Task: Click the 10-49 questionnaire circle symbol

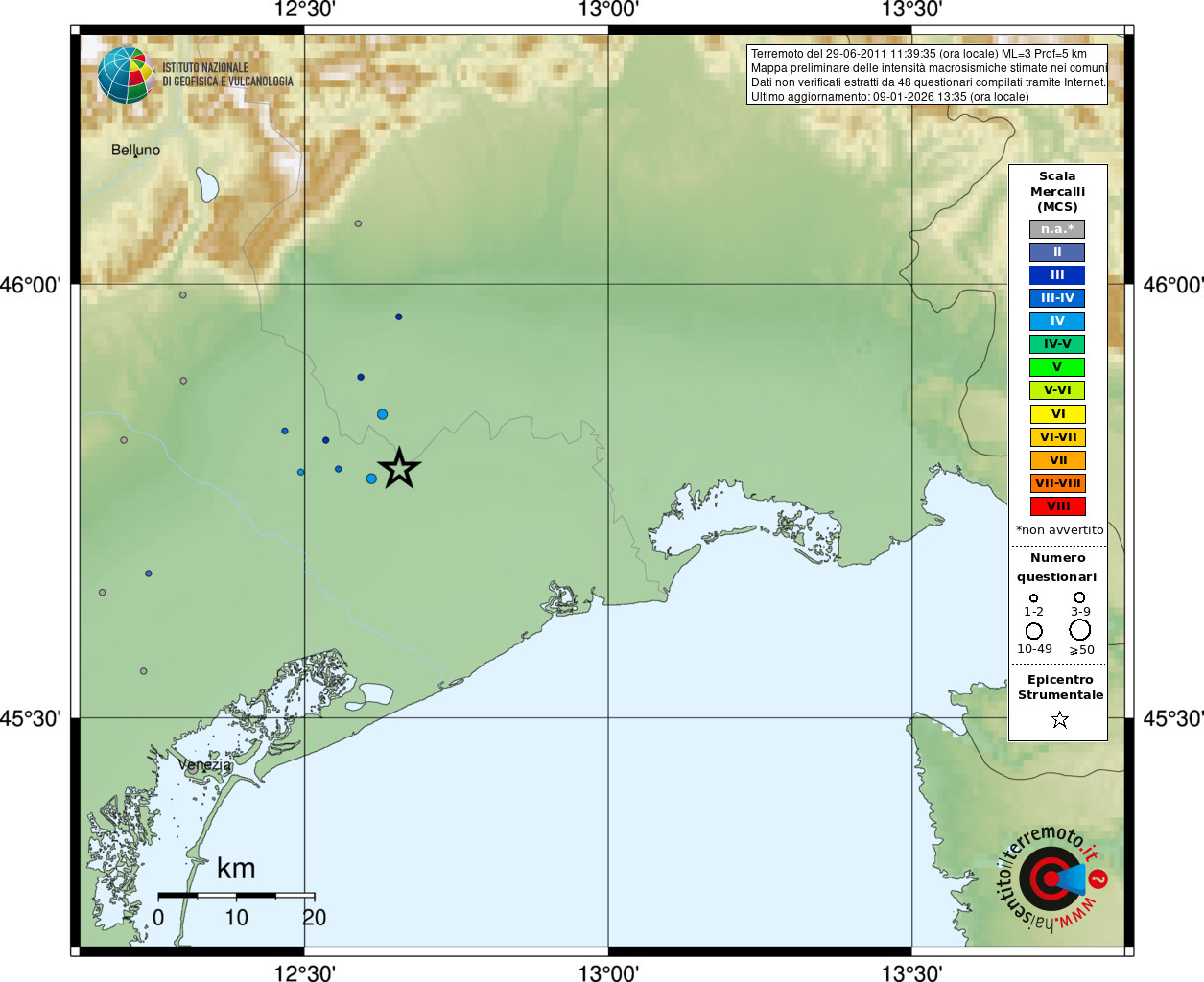Action: (1034, 631)
